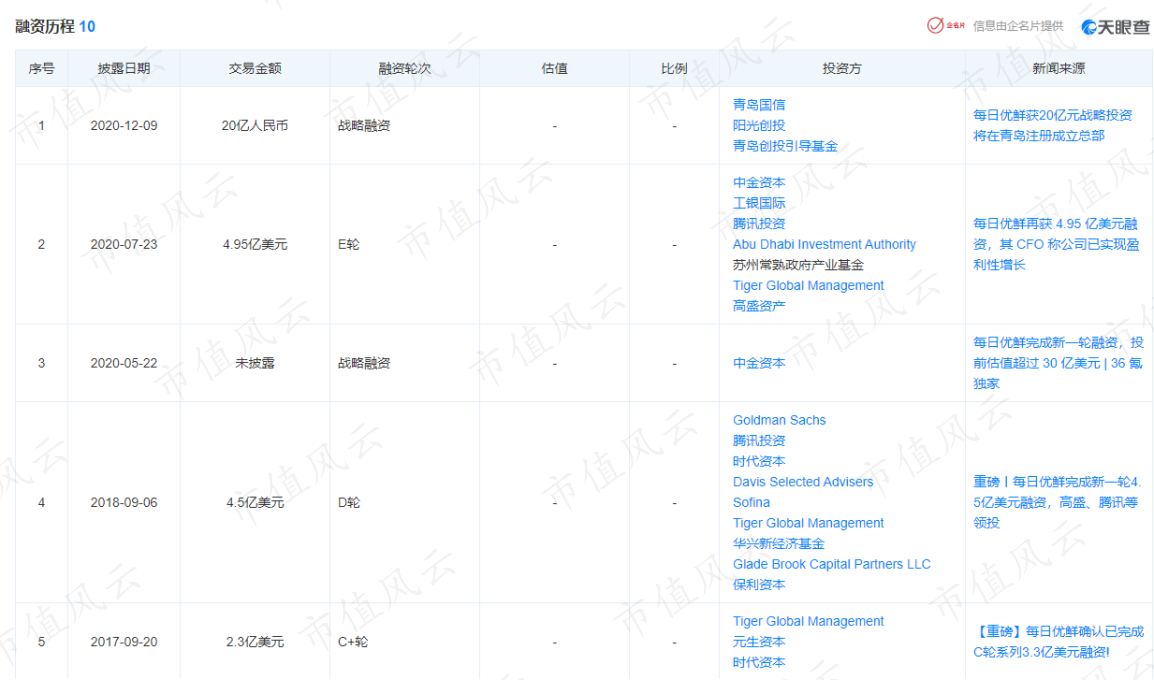Click the 新闻来源 column header
The height and width of the screenshot is (680, 1154).
1058,68
